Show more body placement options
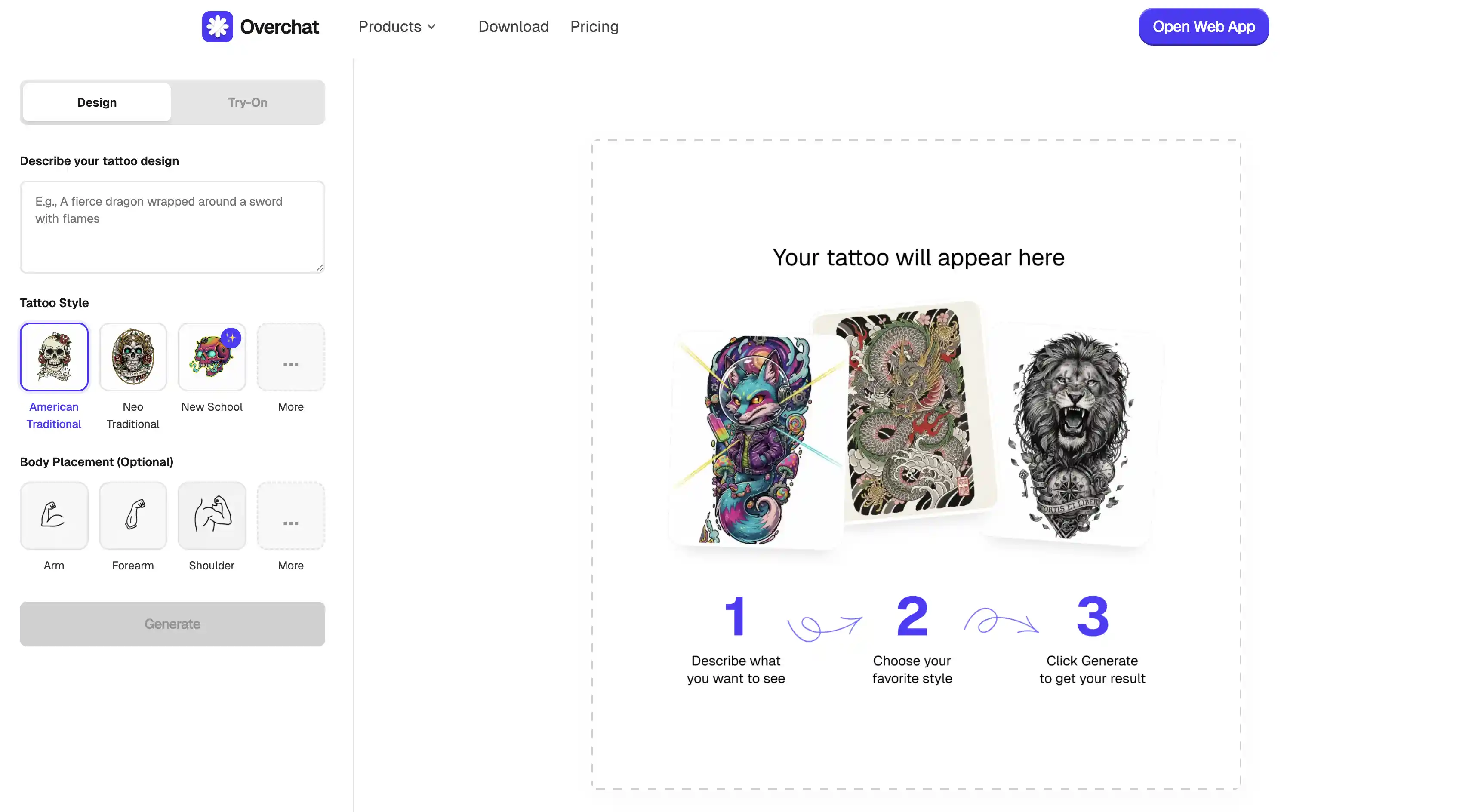Image resolution: width=1472 pixels, height=812 pixels. pos(290,515)
